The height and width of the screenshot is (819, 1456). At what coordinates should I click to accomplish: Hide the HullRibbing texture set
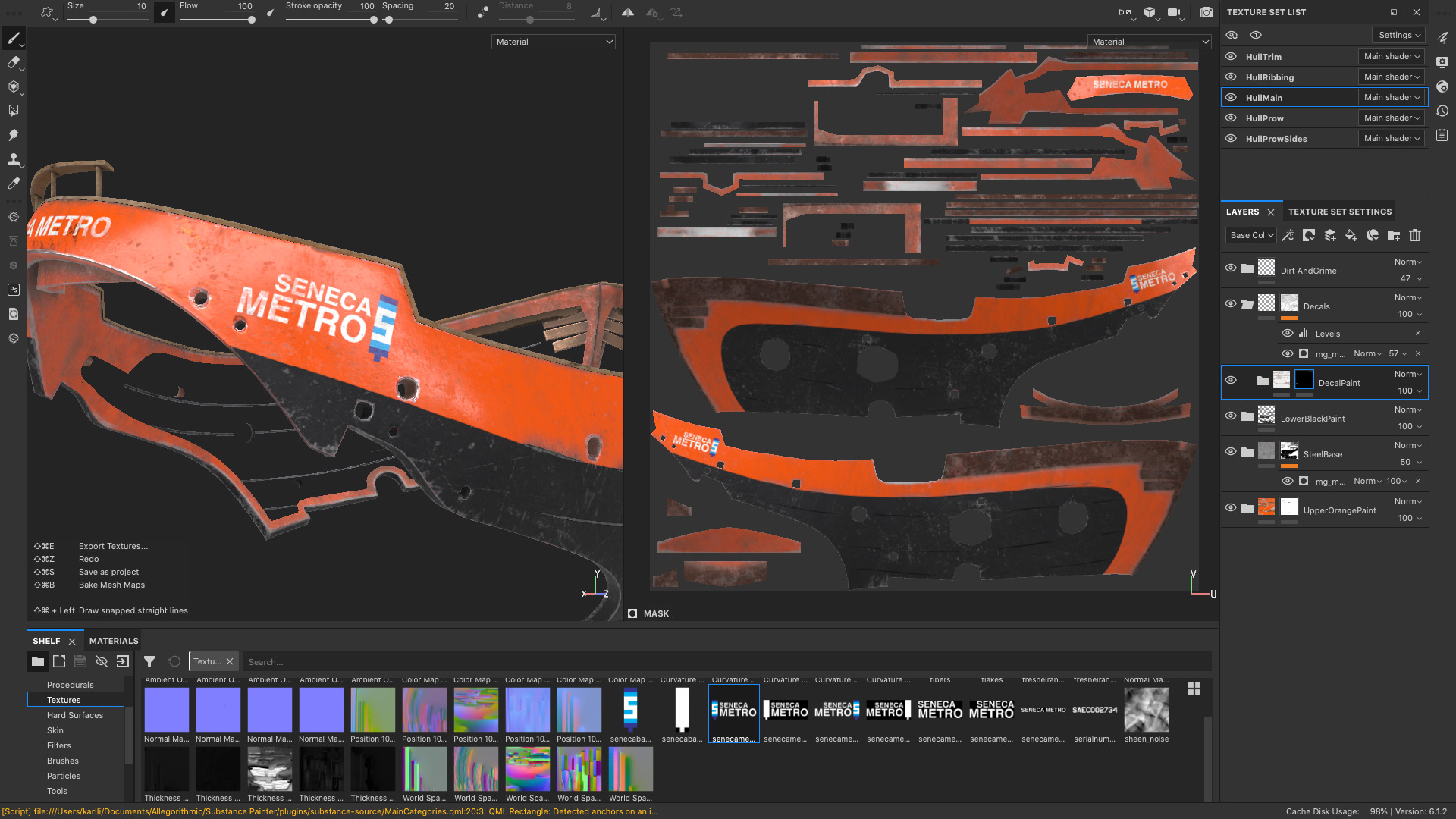(1231, 77)
